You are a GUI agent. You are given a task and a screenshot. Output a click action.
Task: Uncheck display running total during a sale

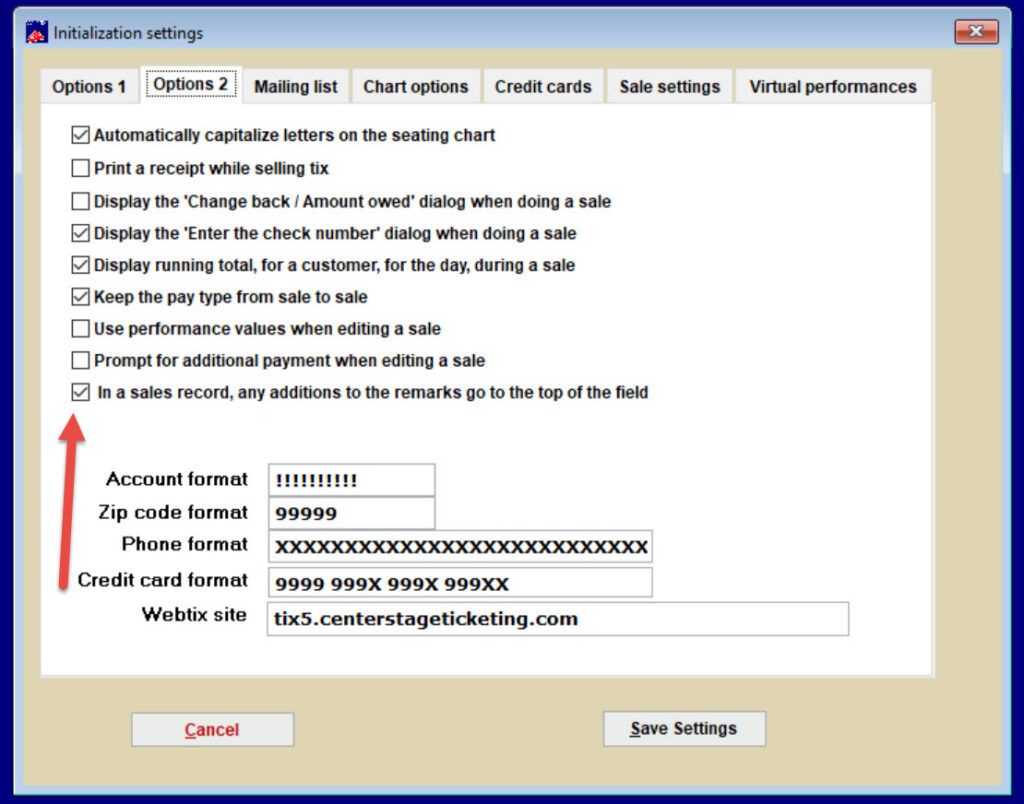point(80,265)
